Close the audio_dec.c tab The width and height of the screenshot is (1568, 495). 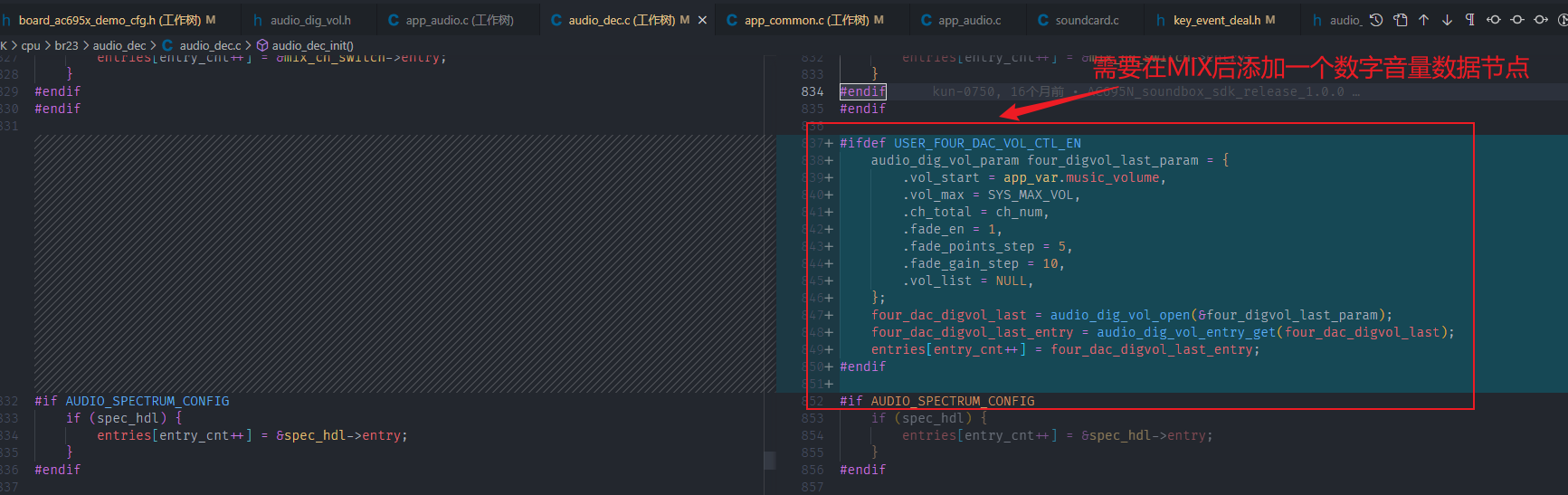pos(702,20)
